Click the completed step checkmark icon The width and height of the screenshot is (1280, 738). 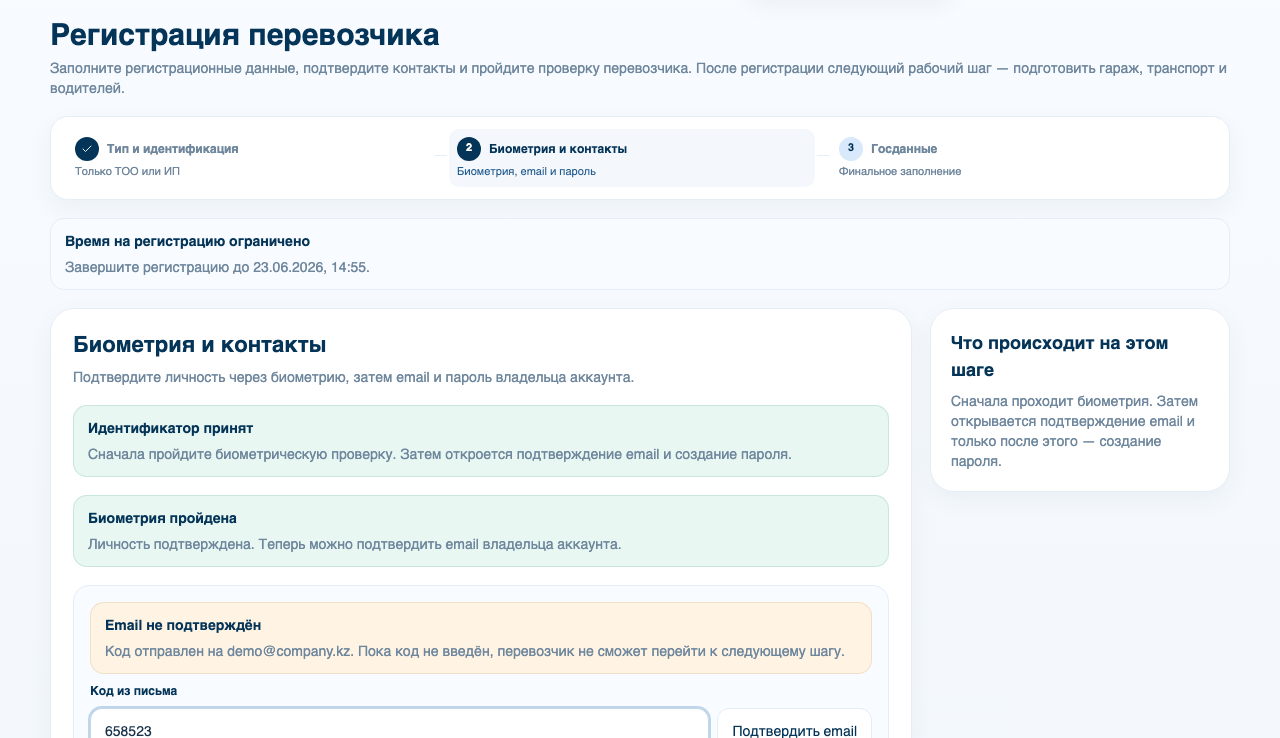pos(87,149)
